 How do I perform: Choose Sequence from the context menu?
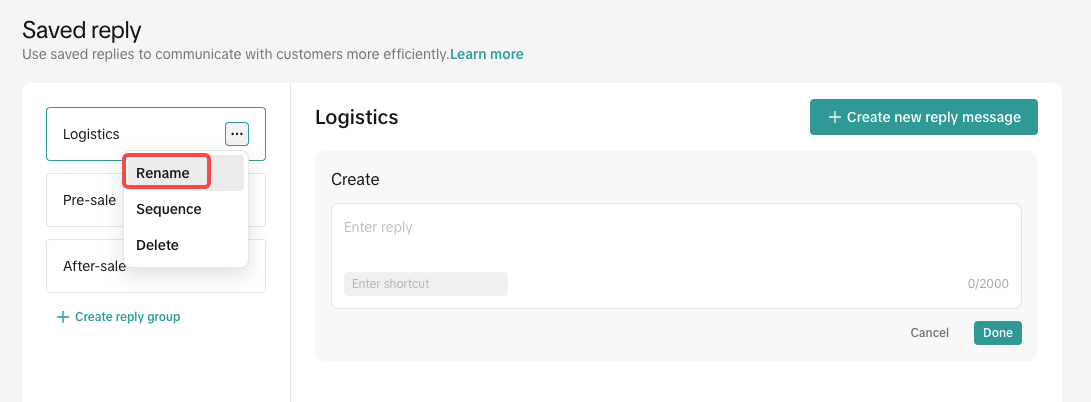pos(169,209)
